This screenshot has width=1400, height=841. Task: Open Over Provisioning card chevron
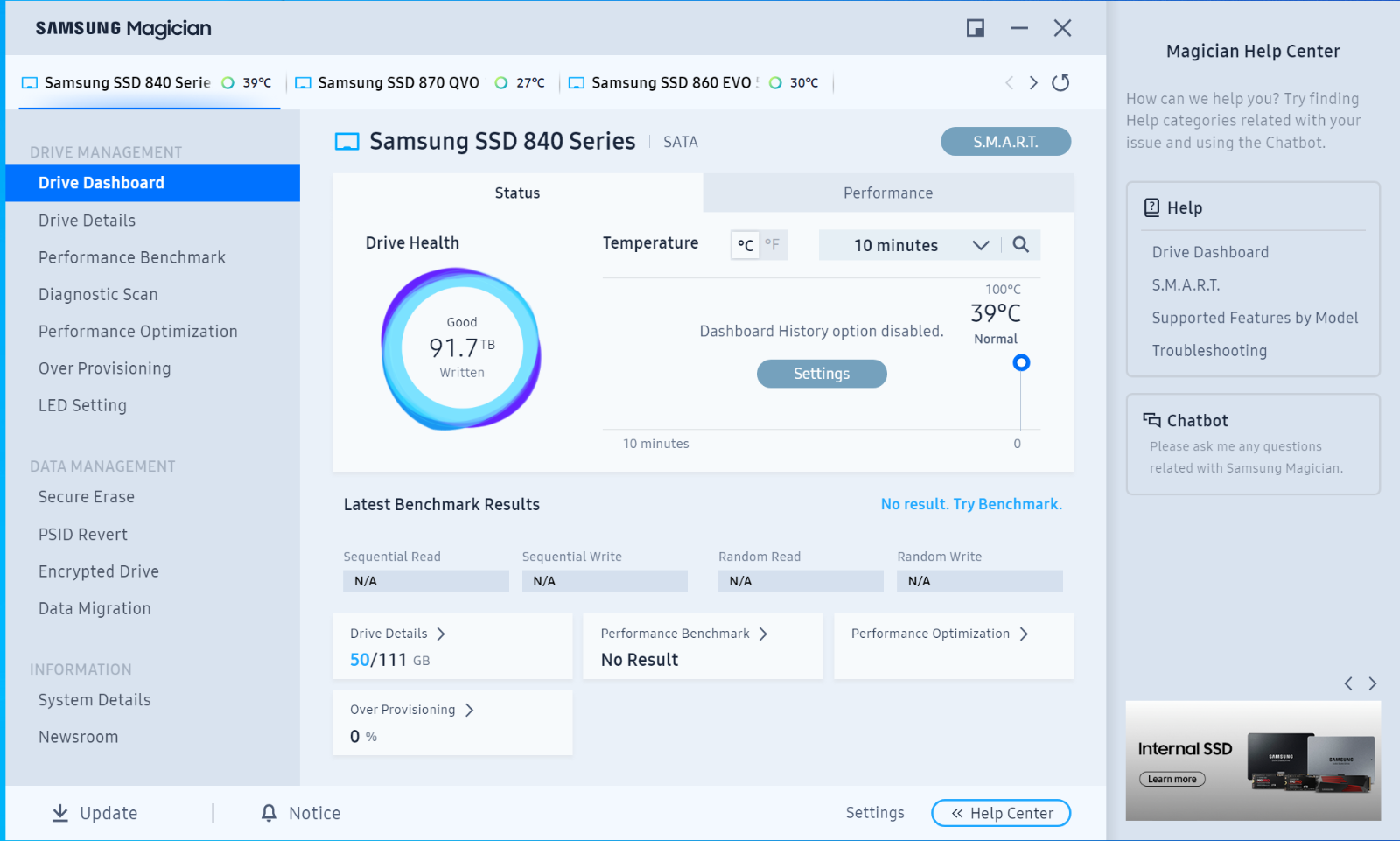pos(470,710)
